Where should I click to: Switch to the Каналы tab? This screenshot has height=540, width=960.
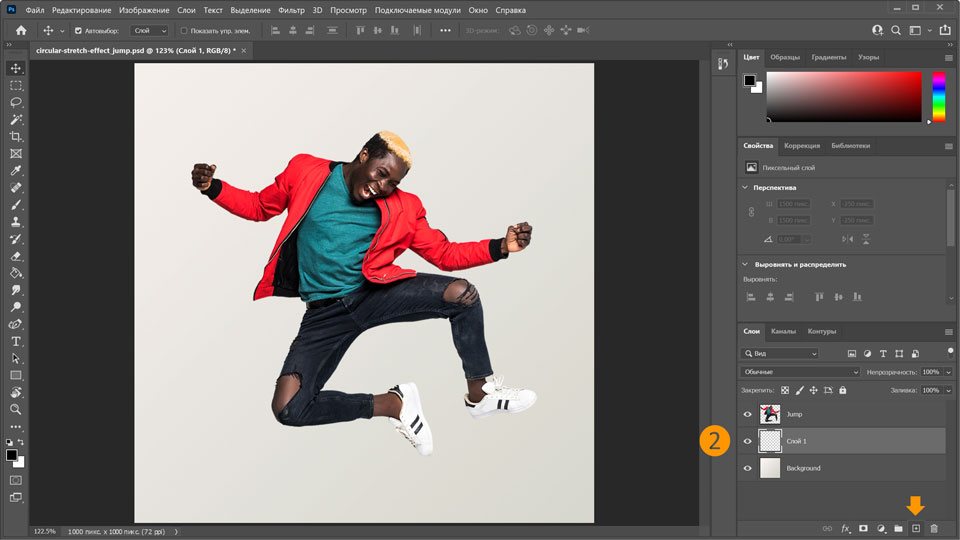pyautogui.click(x=783, y=331)
